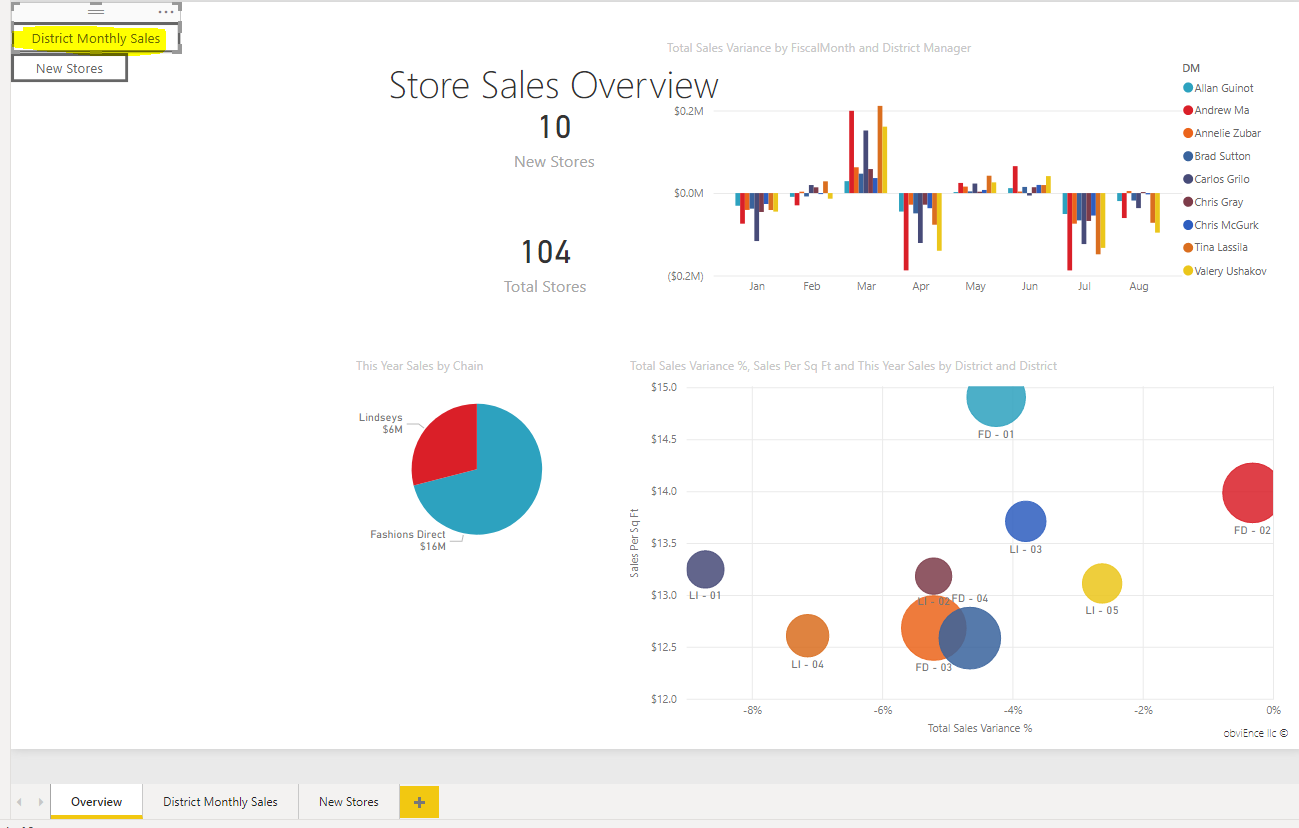Select Brad Sutton legend entry
Screen dimensions: 1299x828
1216,156
